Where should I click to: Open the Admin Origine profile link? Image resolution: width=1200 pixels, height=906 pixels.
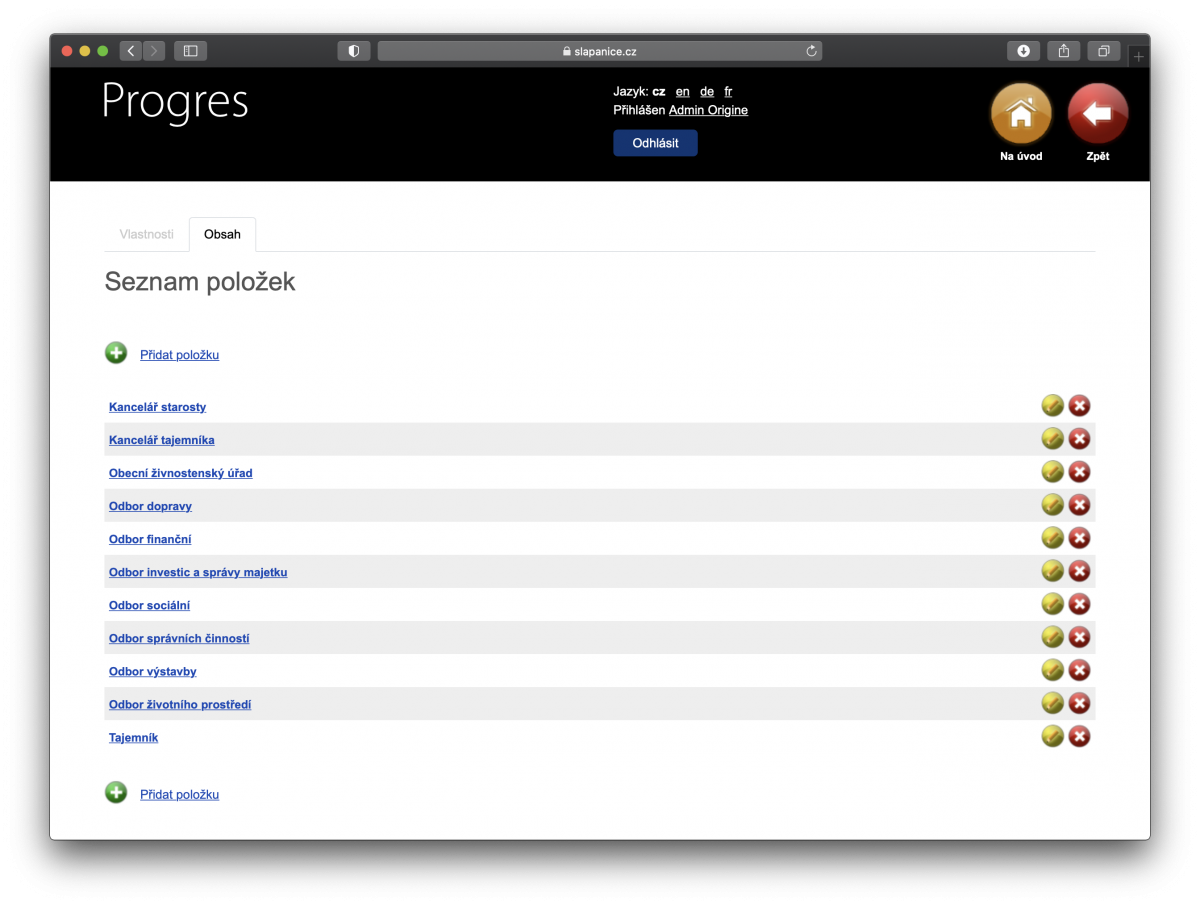[x=708, y=110]
